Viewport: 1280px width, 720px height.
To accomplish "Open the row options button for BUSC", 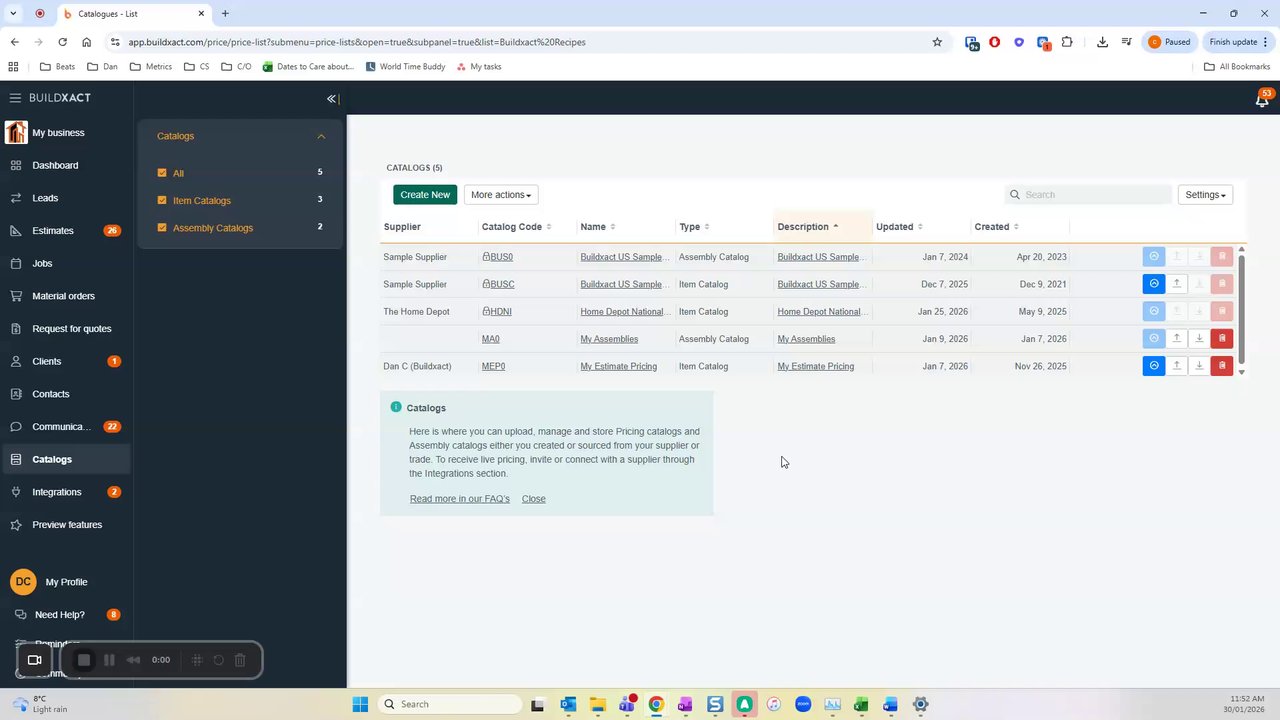I will [1154, 284].
